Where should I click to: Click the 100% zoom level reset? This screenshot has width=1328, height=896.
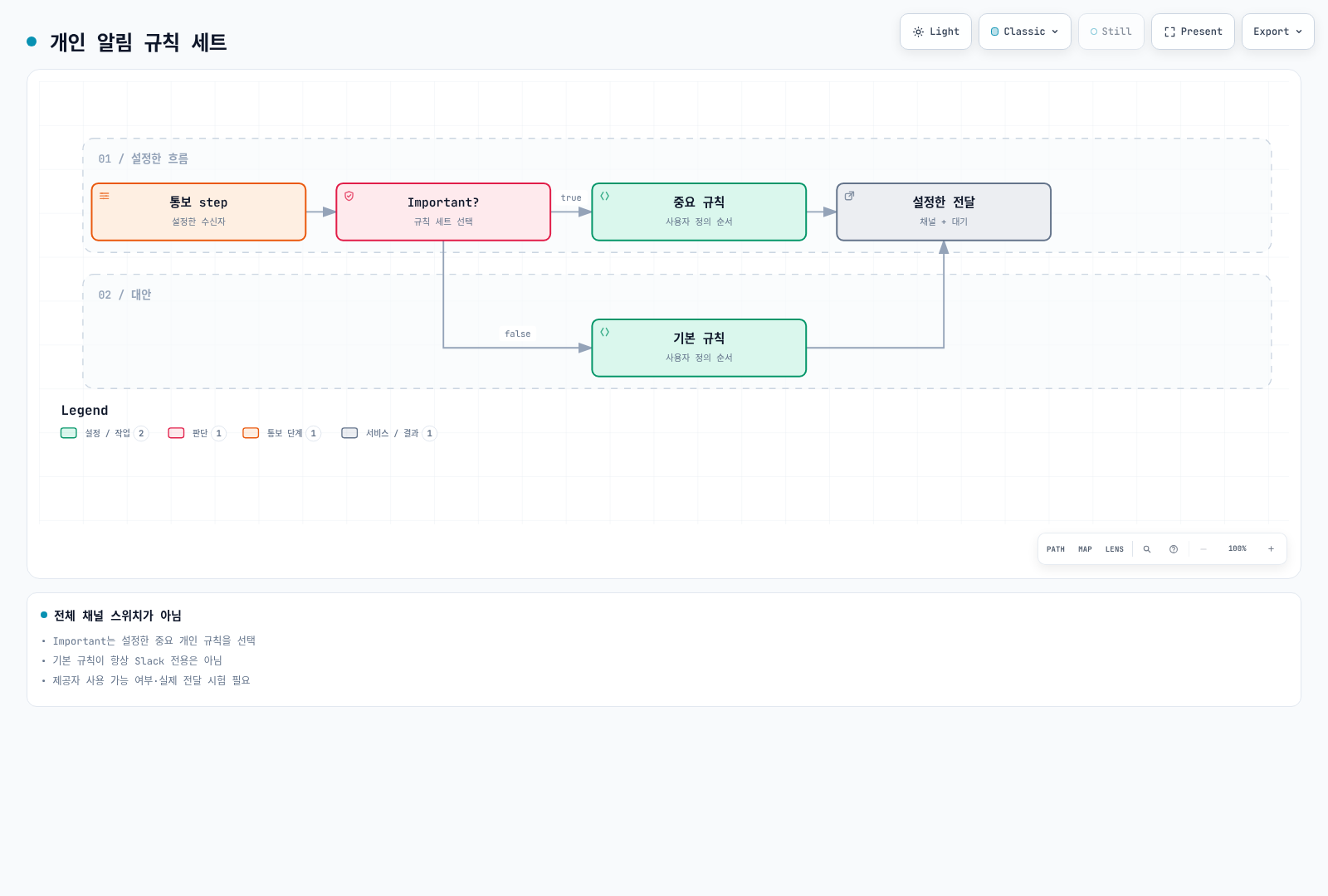pos(1238,549)
